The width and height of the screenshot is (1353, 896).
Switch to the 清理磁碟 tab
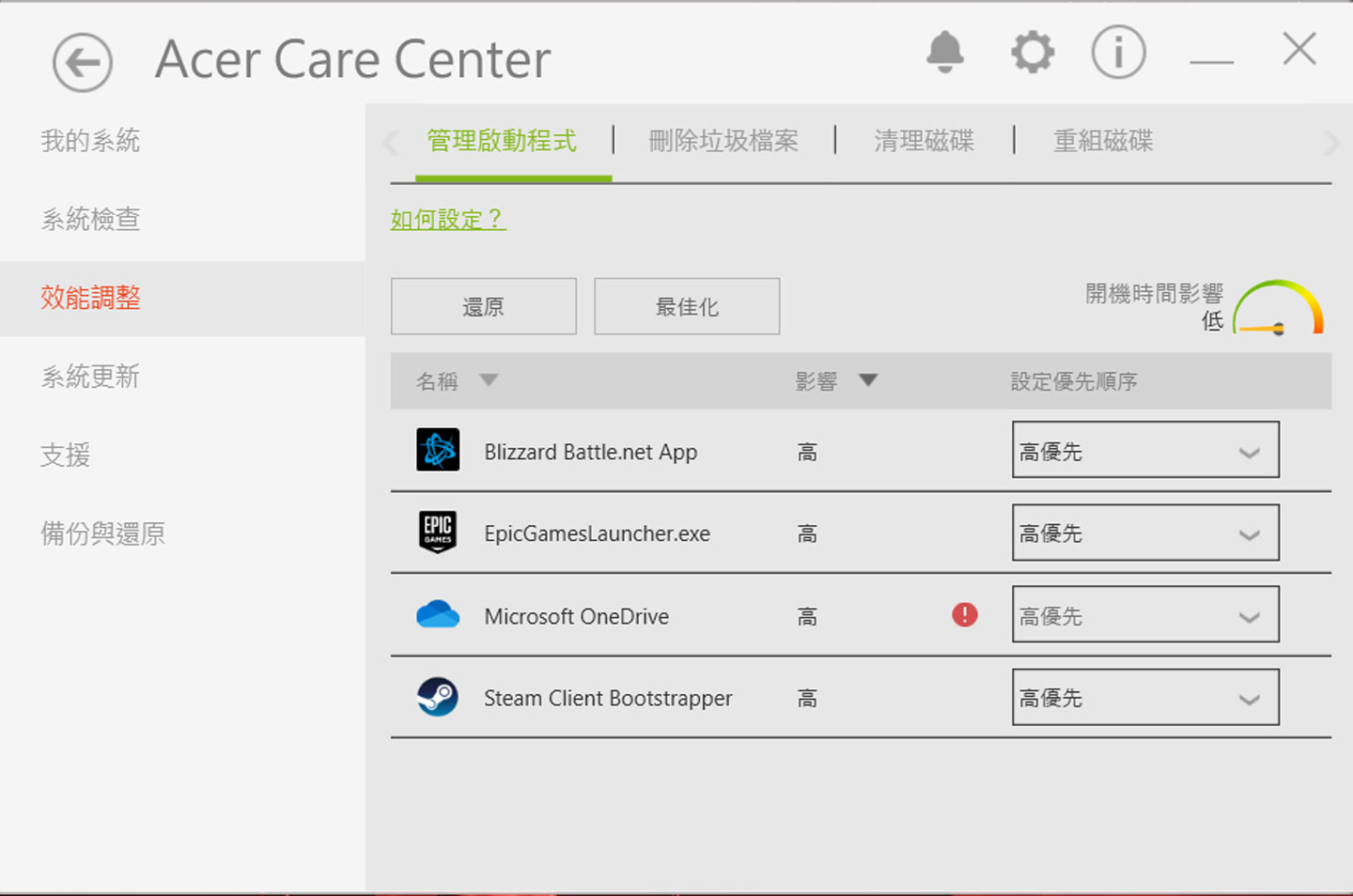coord(924,141)
